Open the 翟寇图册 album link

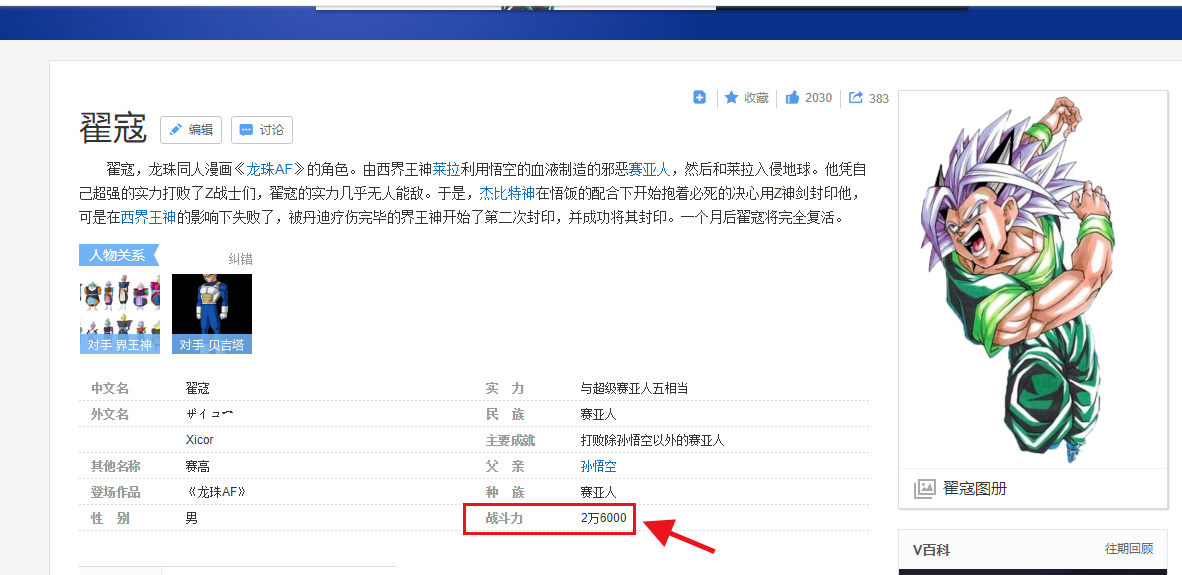click(x=975, y=488)
